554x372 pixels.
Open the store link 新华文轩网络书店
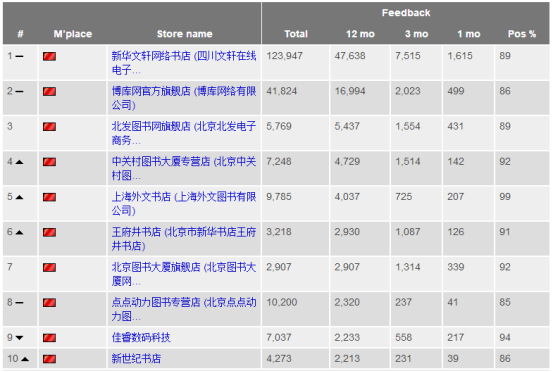pos(184,63)
